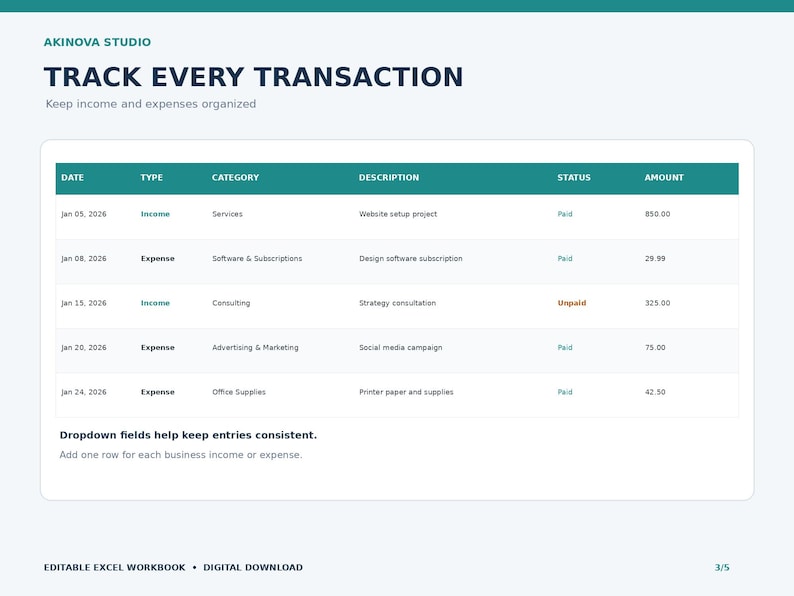The height and width of the screenshot is (596, 794).
Task: Click the 'Design software subscription' description
Action: click(411, 259)
